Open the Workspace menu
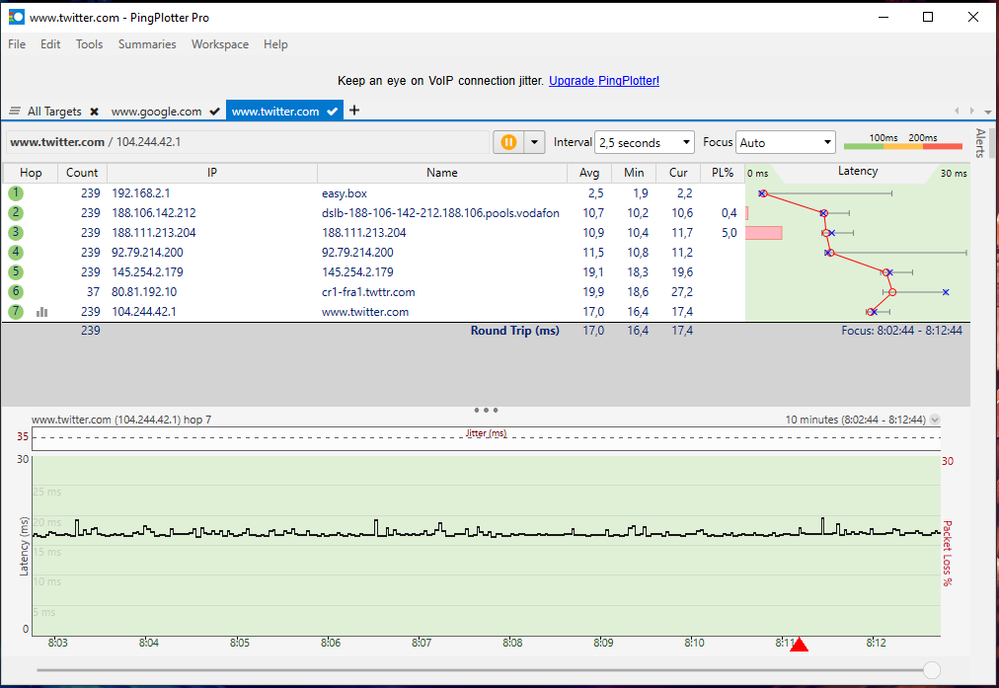 pyautogui.click(x=220, y=44)
